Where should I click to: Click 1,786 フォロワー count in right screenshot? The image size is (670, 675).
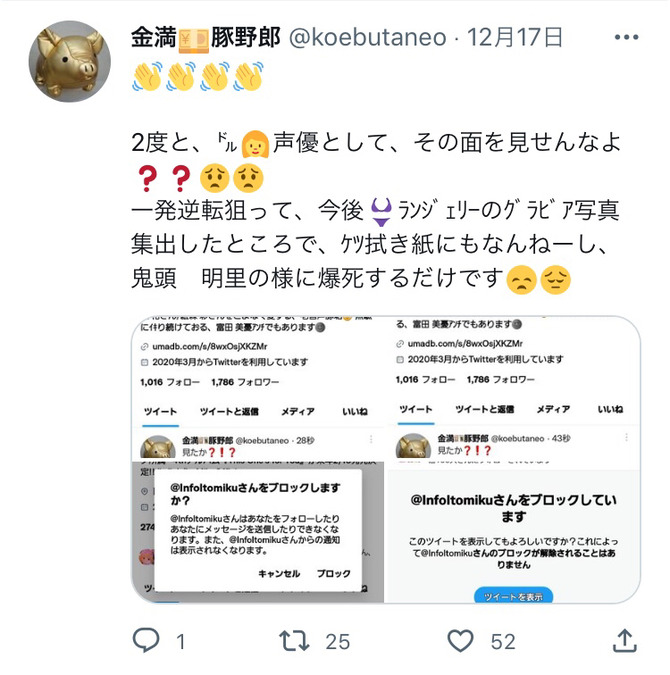pyautogui.click(x=500, y=380)
